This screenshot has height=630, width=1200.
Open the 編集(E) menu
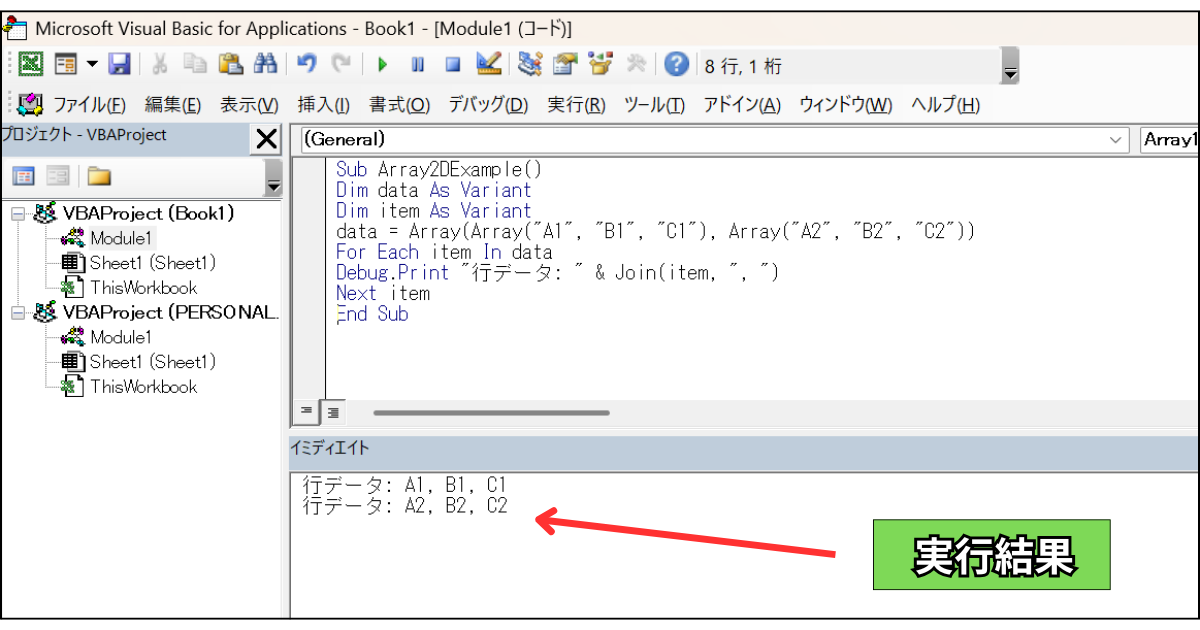[173, 105]
